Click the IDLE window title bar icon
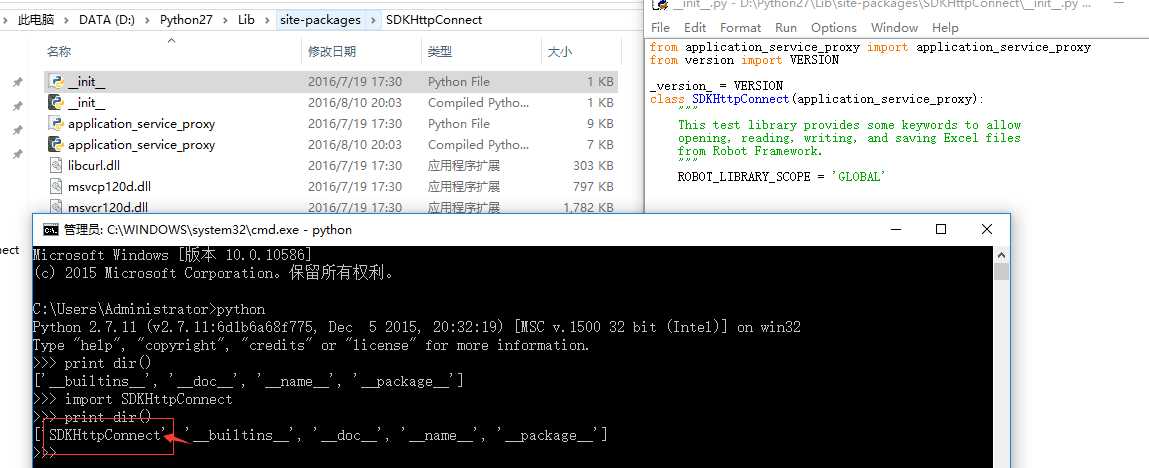This screenshot has height=468, width=1149. 660,4
